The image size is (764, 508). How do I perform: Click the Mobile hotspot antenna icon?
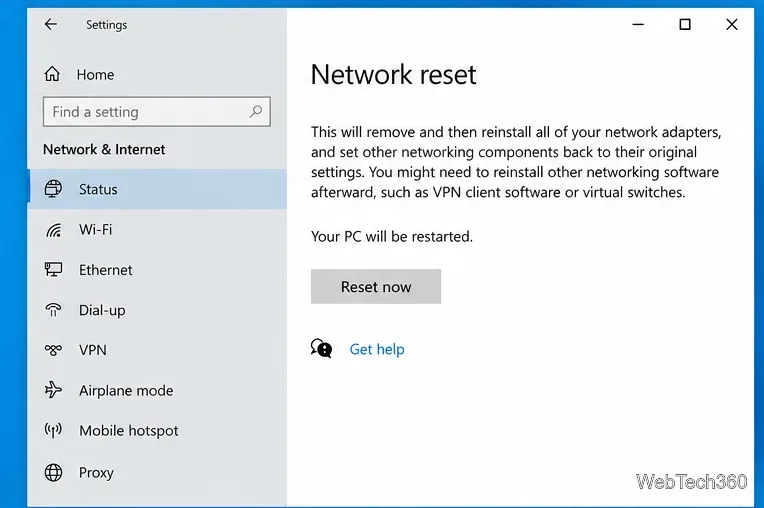pos(53,430)
